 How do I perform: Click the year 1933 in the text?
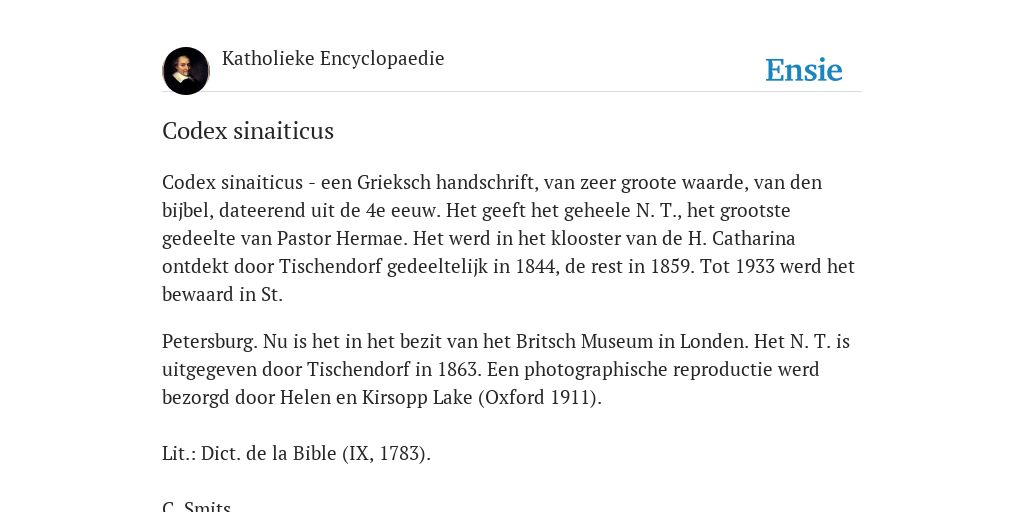tap(756, 266)
